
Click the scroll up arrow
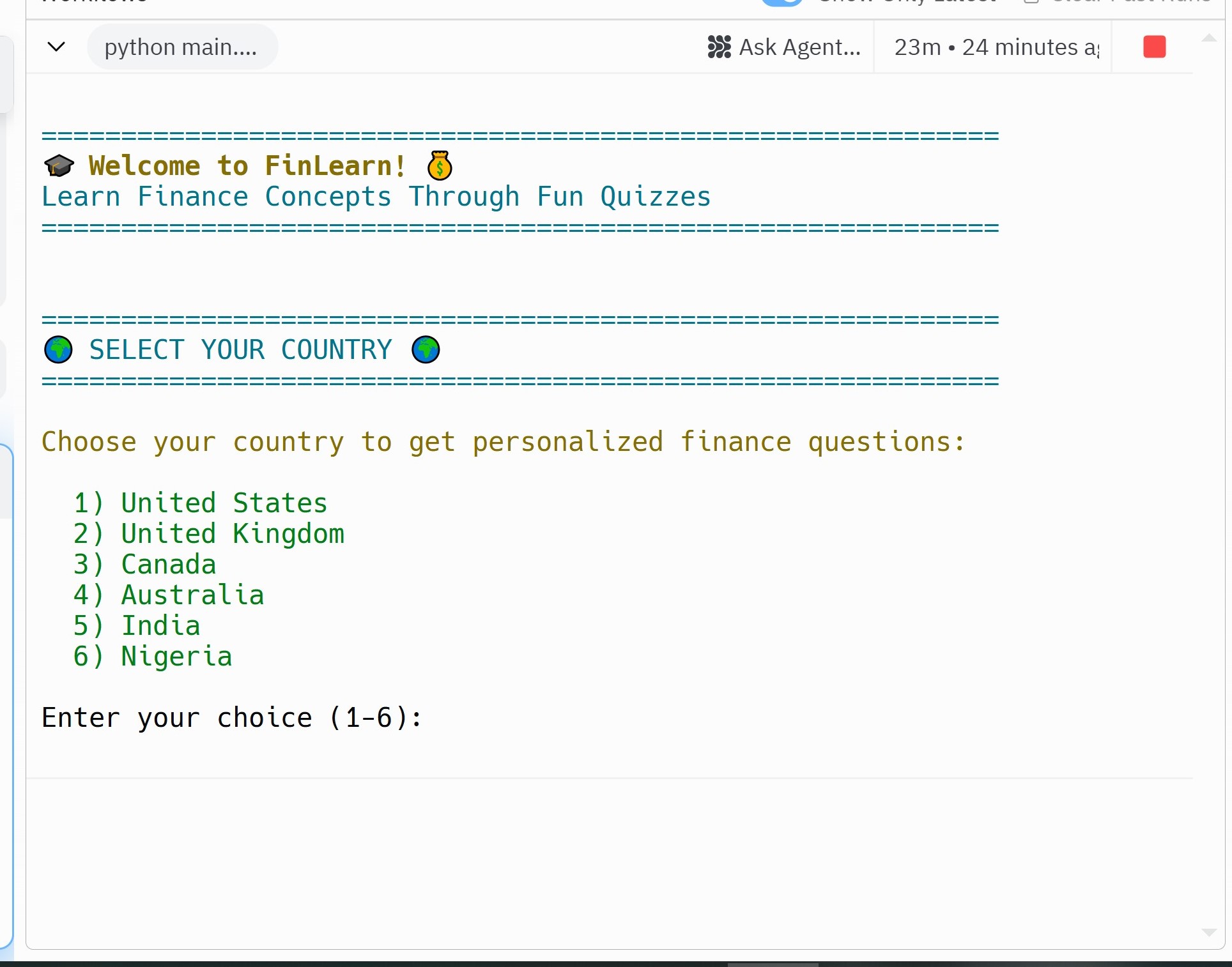coord(1209,38)
